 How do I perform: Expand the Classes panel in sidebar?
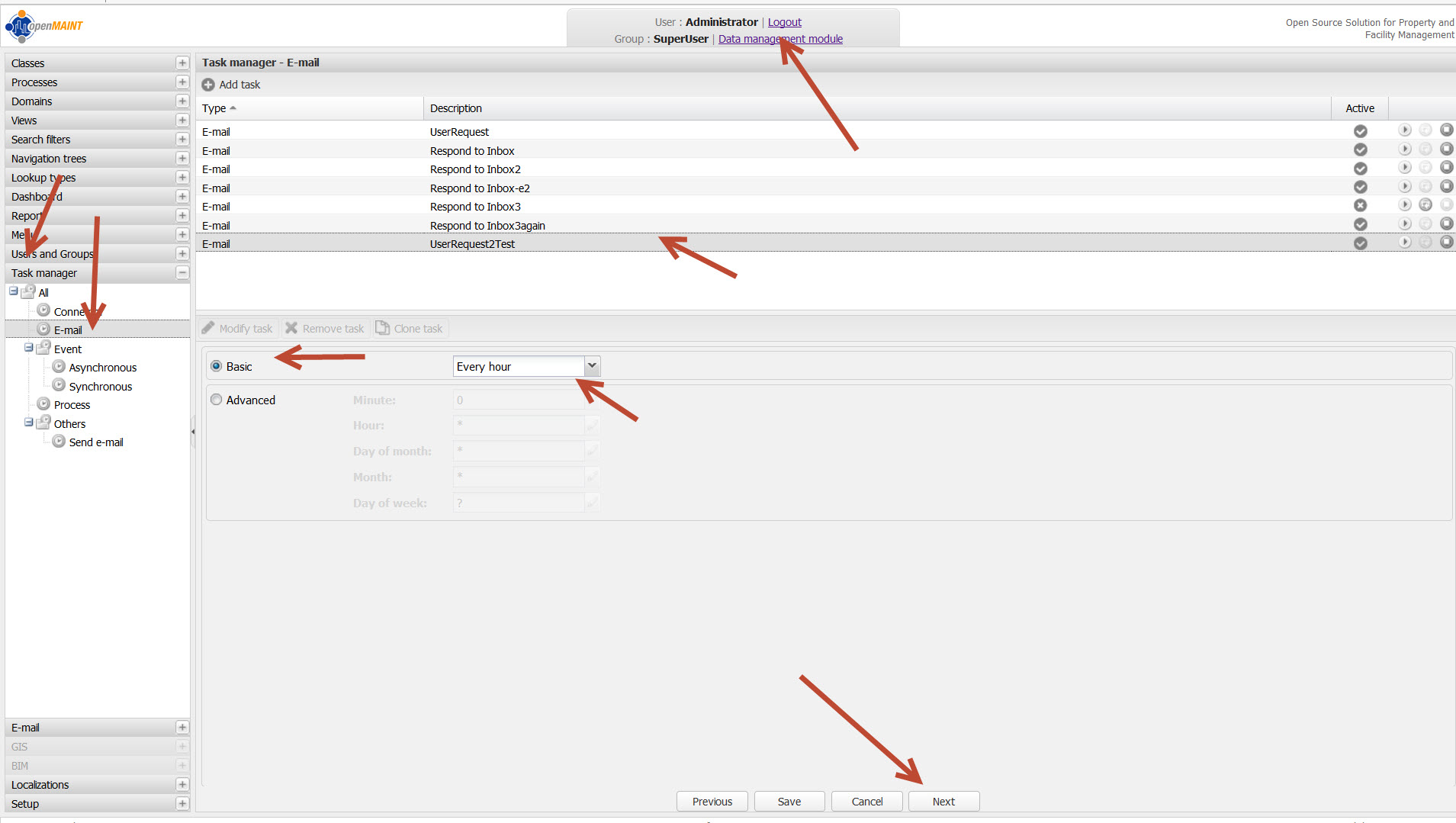tap(182, 63)
